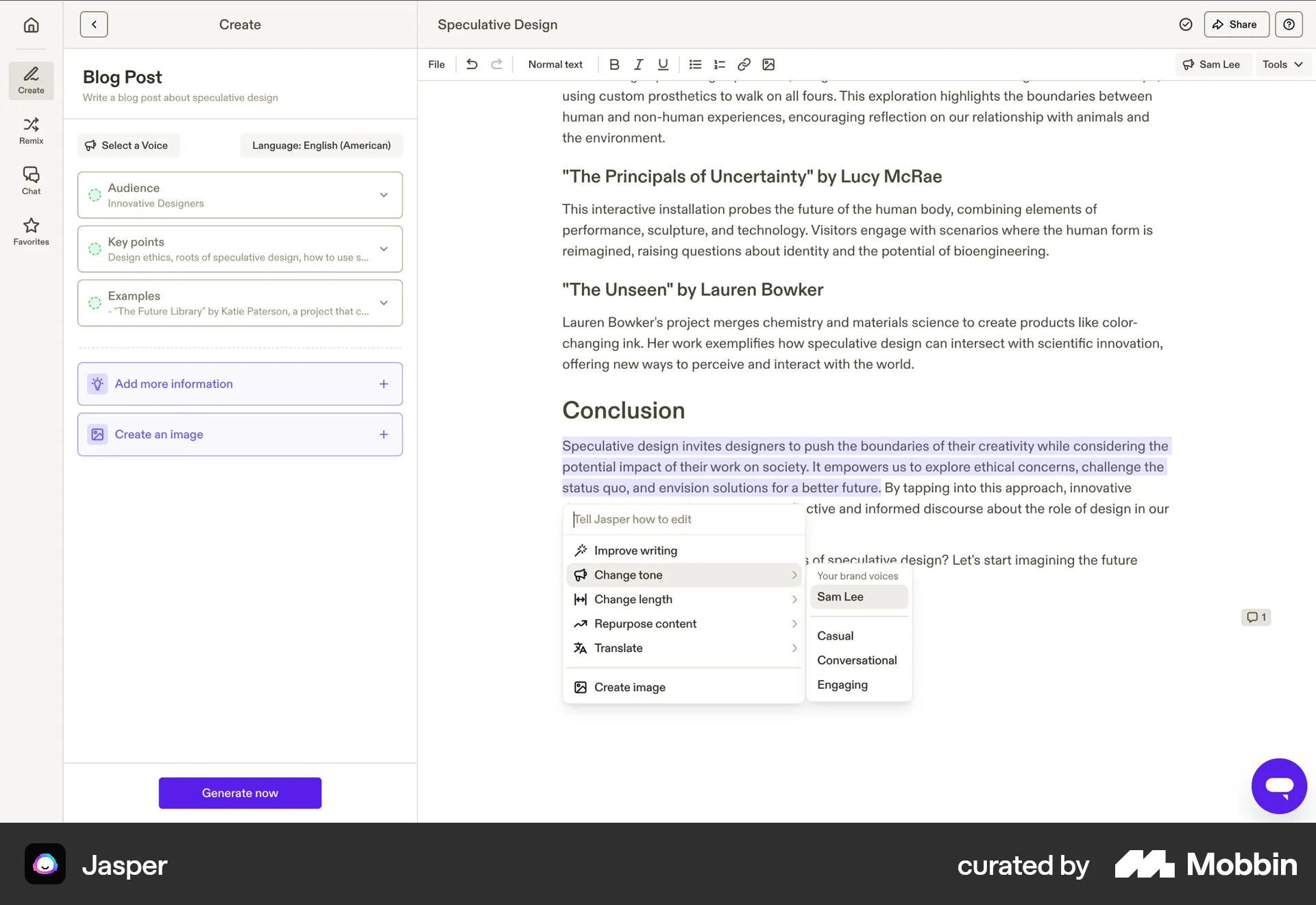Apply a bulleted list to the text

coord(695,64)
